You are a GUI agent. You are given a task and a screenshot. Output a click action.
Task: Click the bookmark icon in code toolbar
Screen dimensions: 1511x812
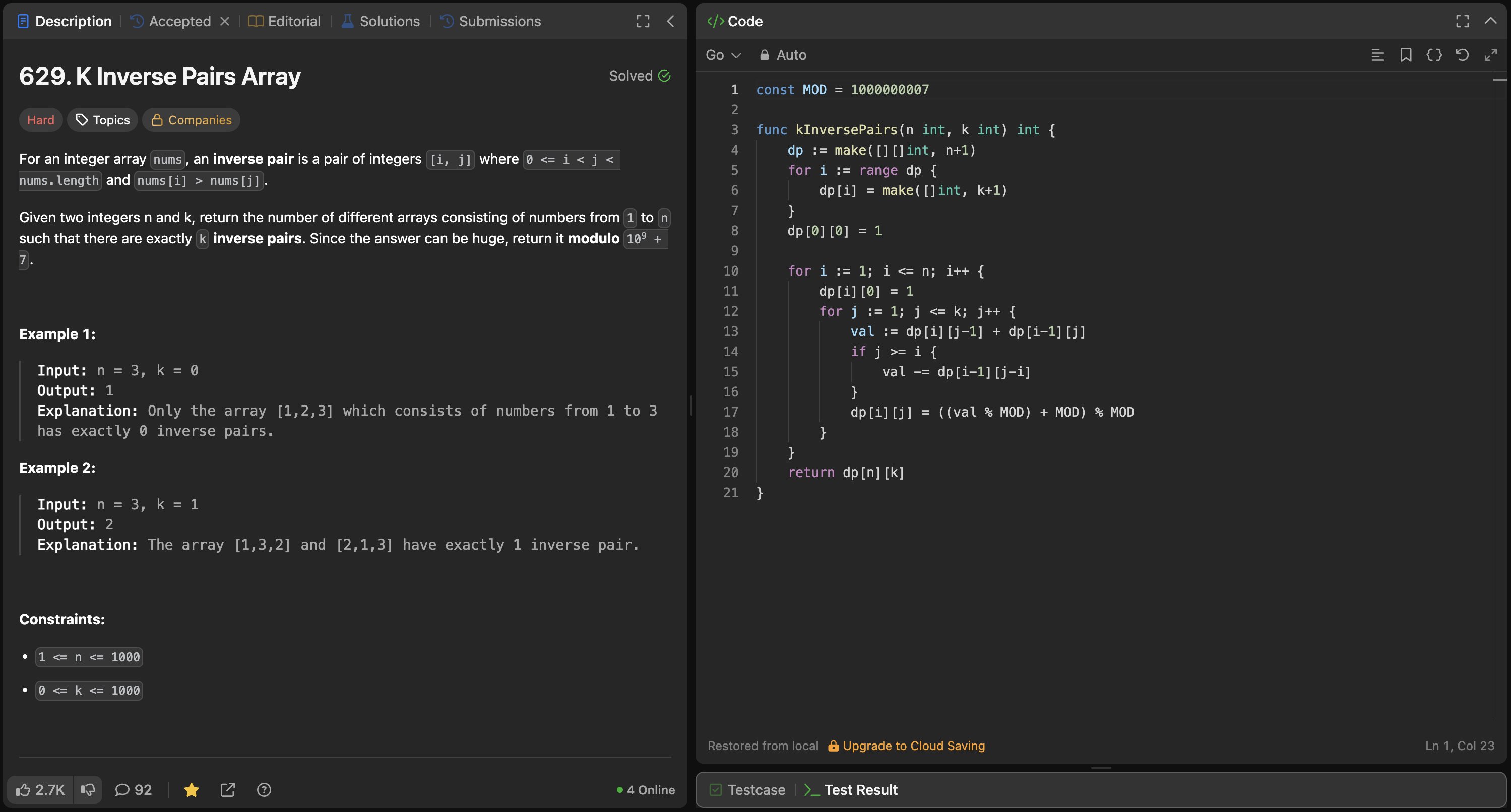pos(1406,55)
